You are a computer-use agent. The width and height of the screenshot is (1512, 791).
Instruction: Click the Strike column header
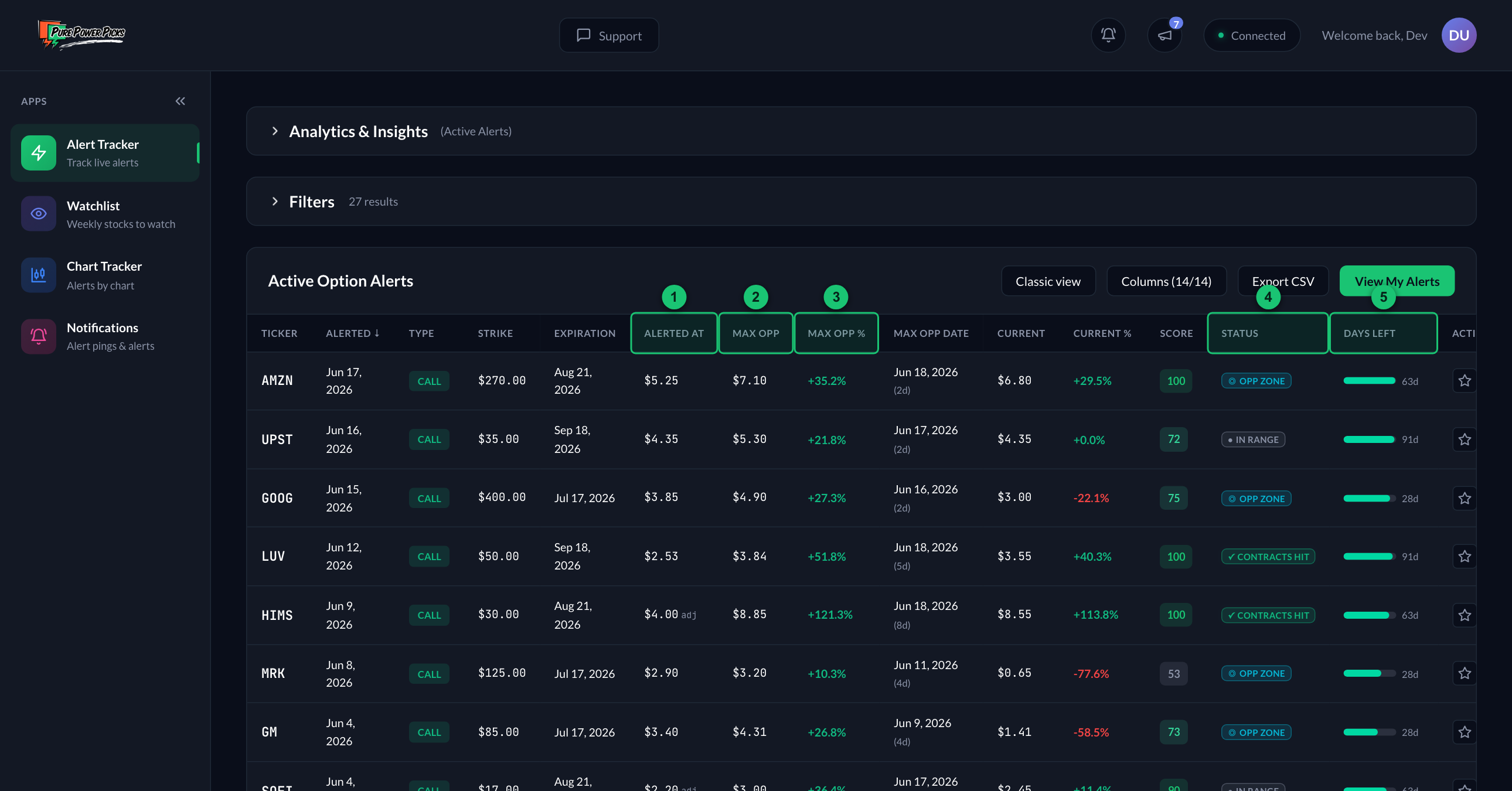pyautogui.click(x=495, y=333)
